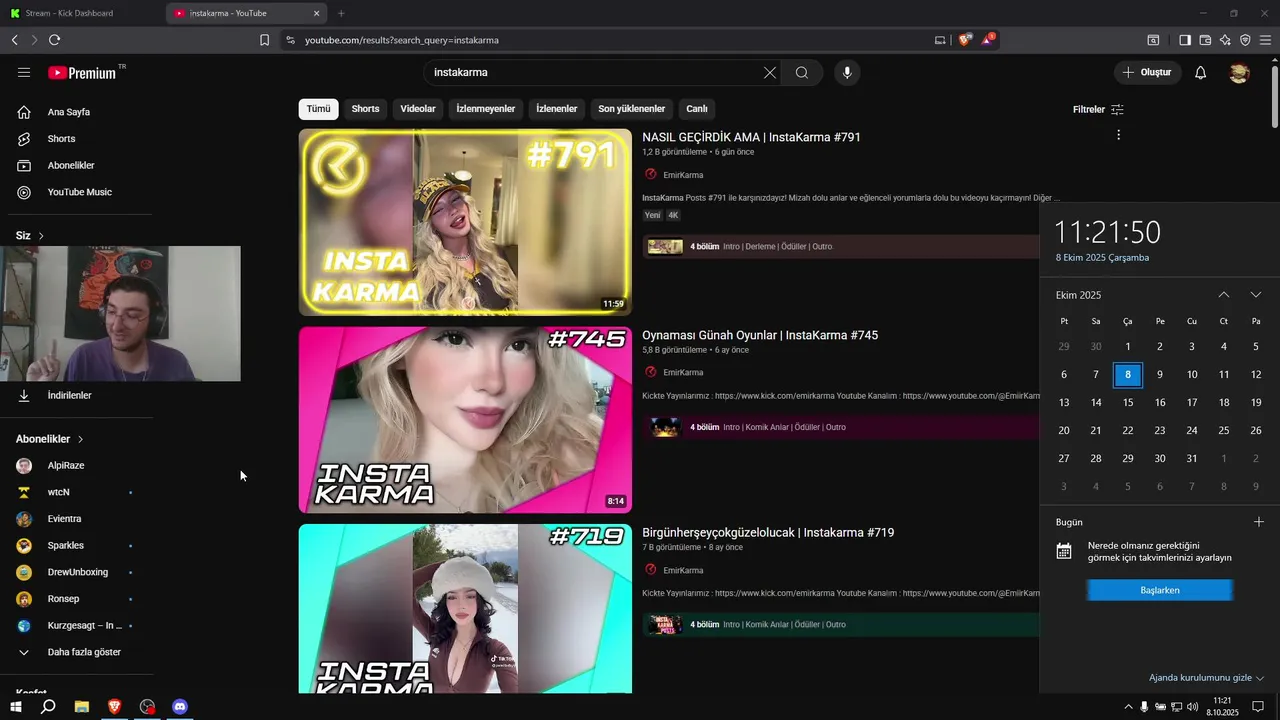The image size is (1280, 720).
Task: Select the İzlenmeyenler filter chip
Action: point(486,109)
